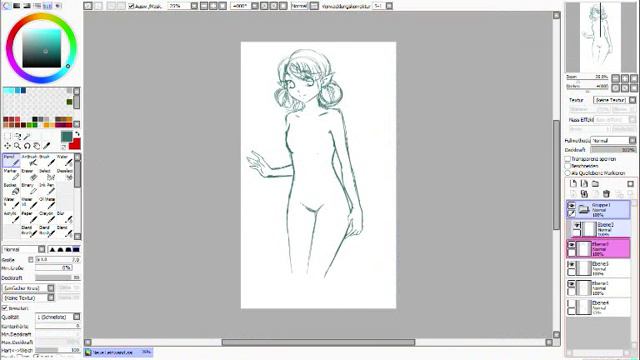The height and width of the screenshot is (360, 640).
Task: Toggle the selection display checkbox in toolbar
Action: pos(131,6)
